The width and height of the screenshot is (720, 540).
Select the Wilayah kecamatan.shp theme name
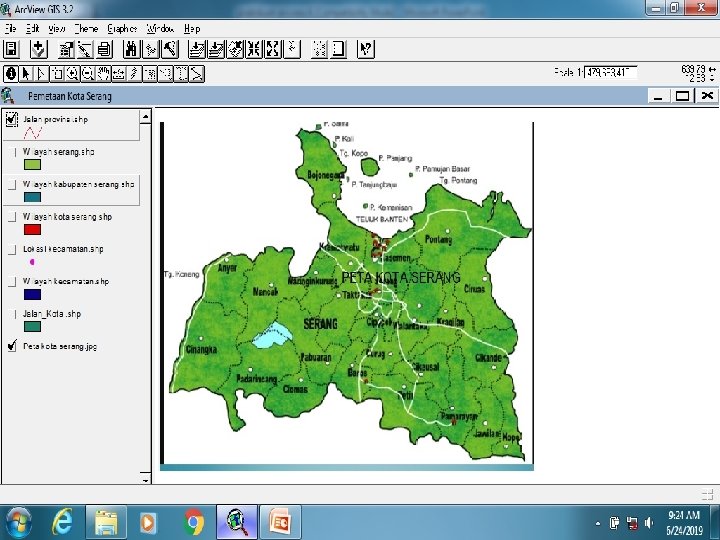pos(66,281)
